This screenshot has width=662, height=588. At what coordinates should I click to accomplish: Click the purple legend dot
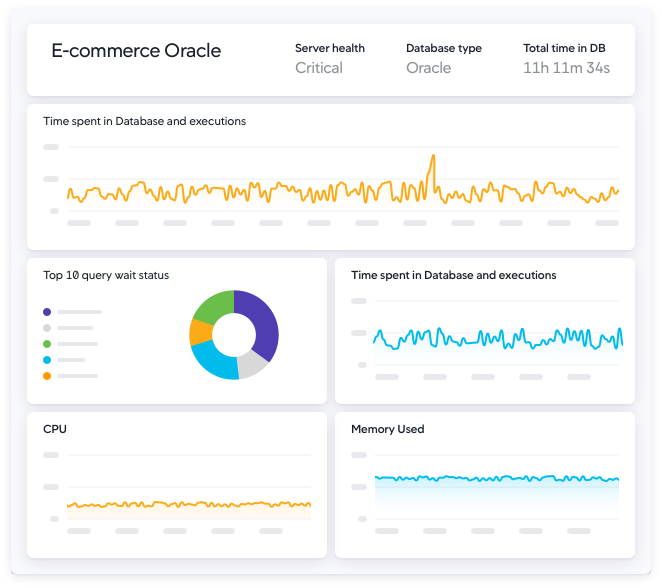47,312
